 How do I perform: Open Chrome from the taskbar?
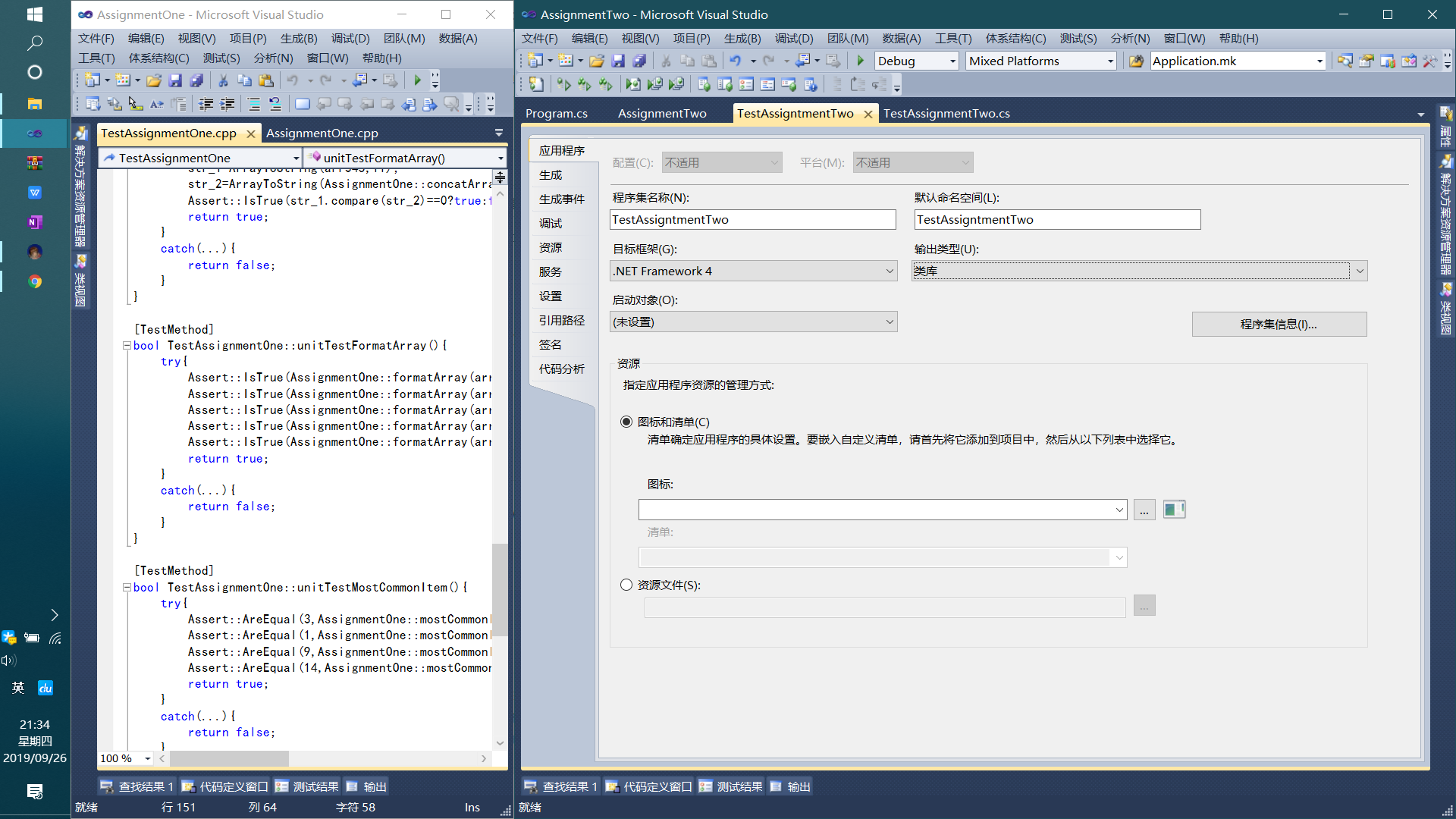click(35, 281)
